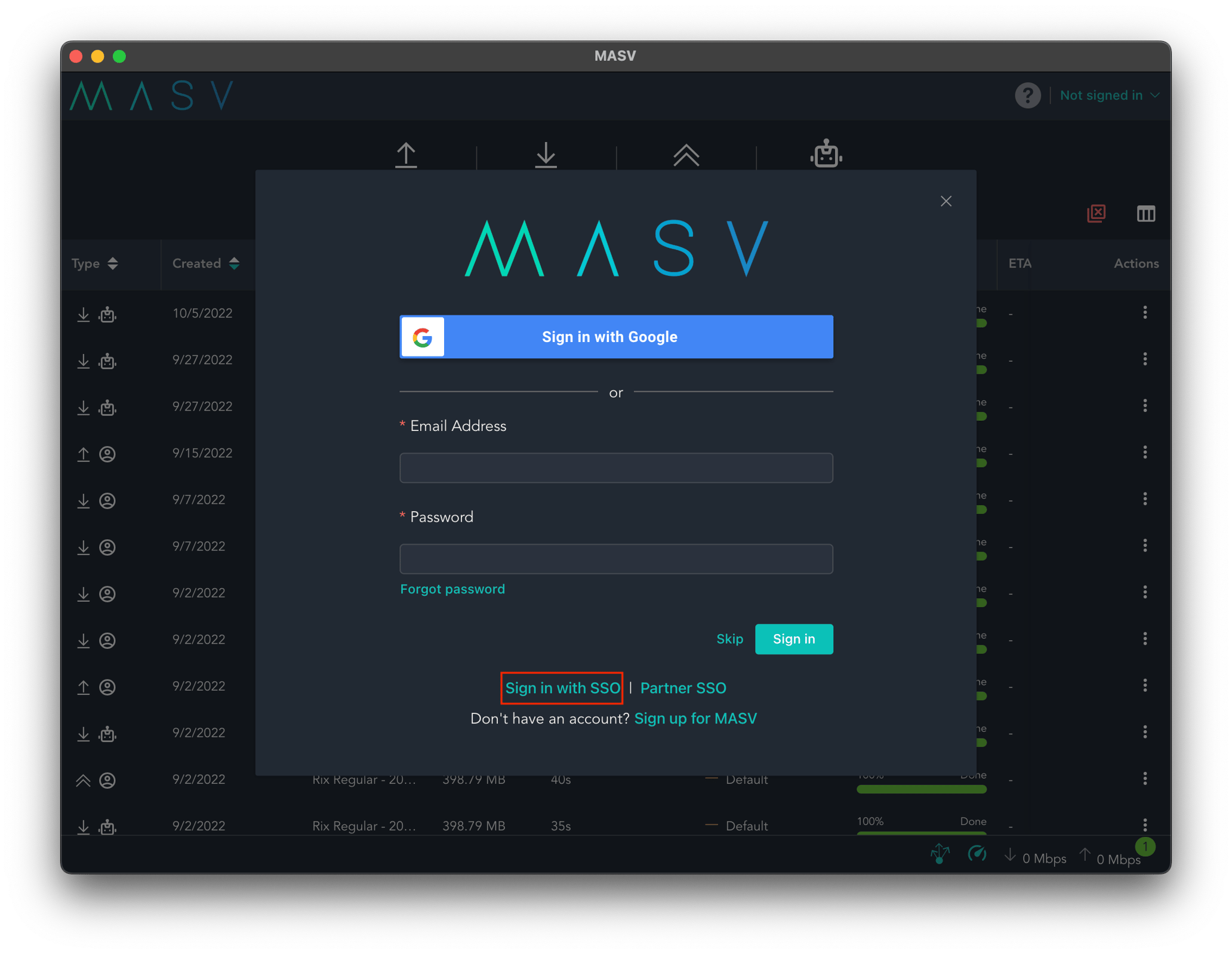The image size is (1232, 954).
Task: Click Sign in with Google button
Action: pyautogui.click(x=616, y=337)
